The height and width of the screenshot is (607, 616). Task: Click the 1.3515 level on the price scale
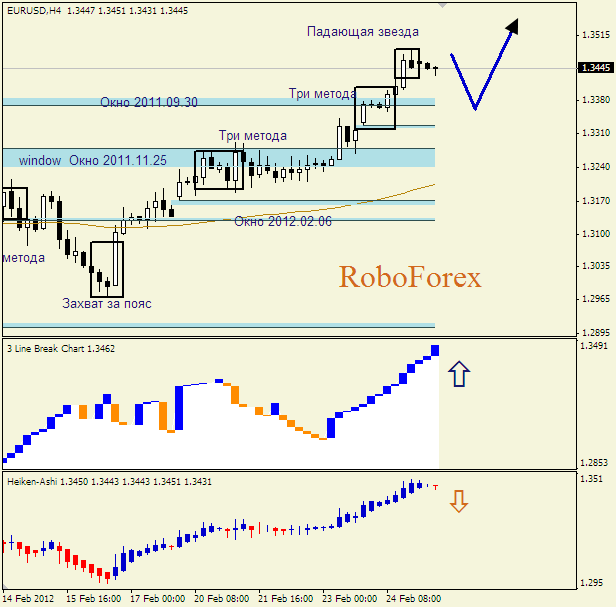point(594,35)
